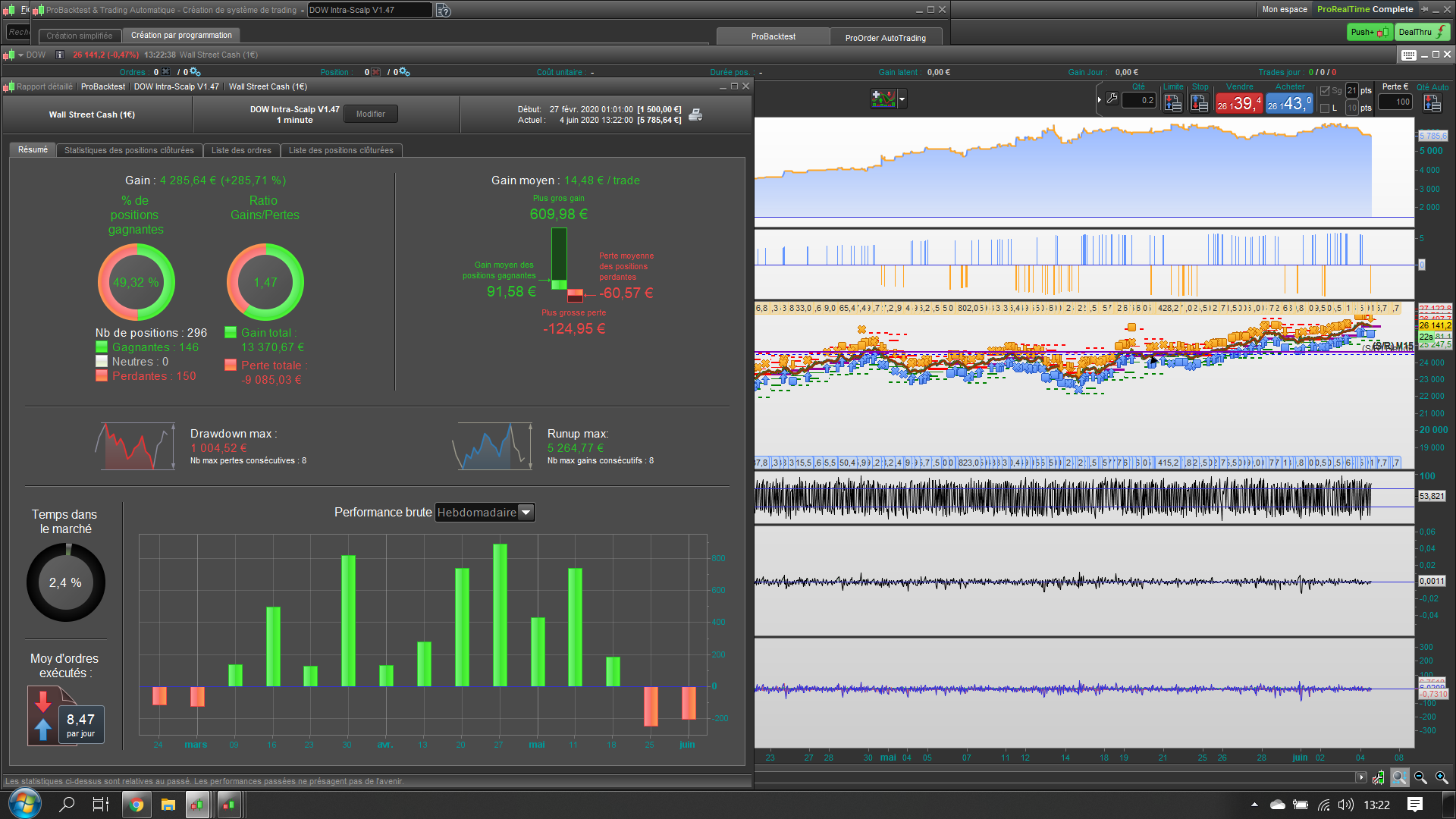Viewport: 1456px width, 819px height.
Task: Click the printer icon in report header
Action: point(695,115)
